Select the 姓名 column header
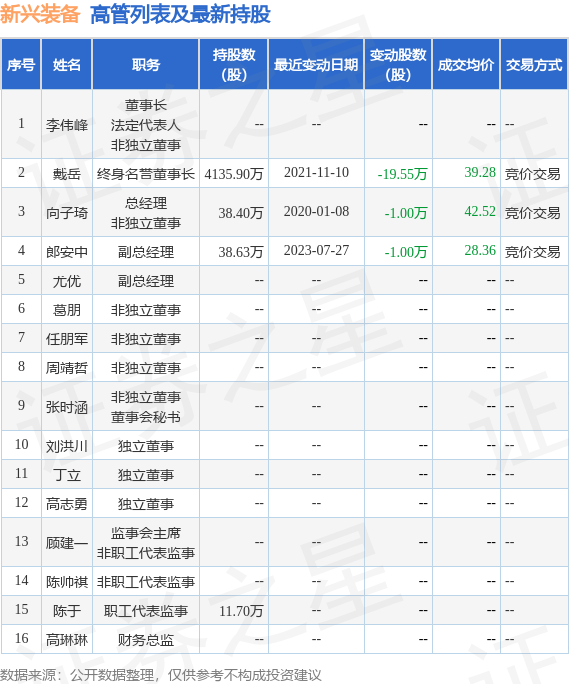569x684 pixels. (x=67, y=65)
